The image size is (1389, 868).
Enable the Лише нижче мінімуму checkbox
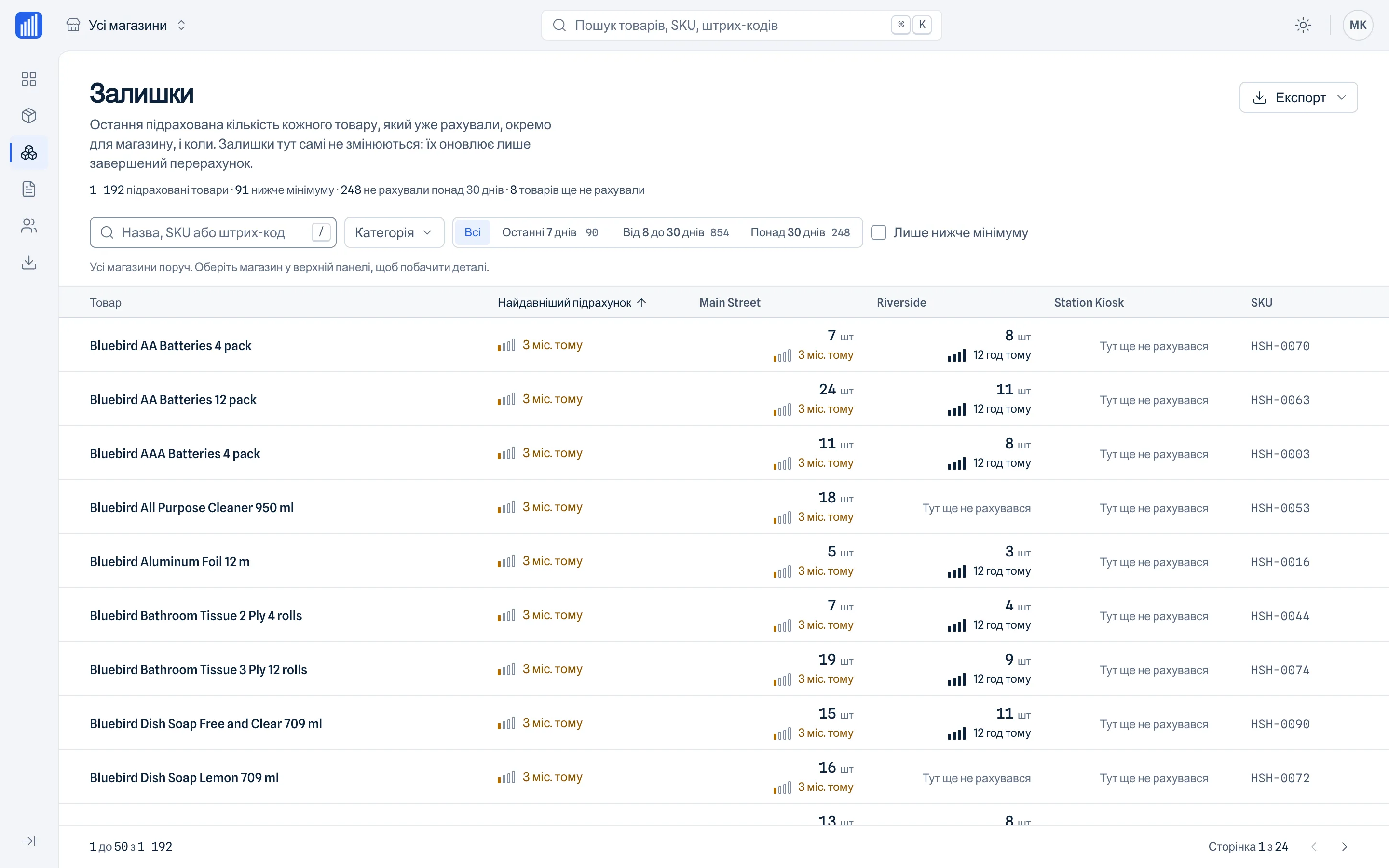tap(879, 232)
